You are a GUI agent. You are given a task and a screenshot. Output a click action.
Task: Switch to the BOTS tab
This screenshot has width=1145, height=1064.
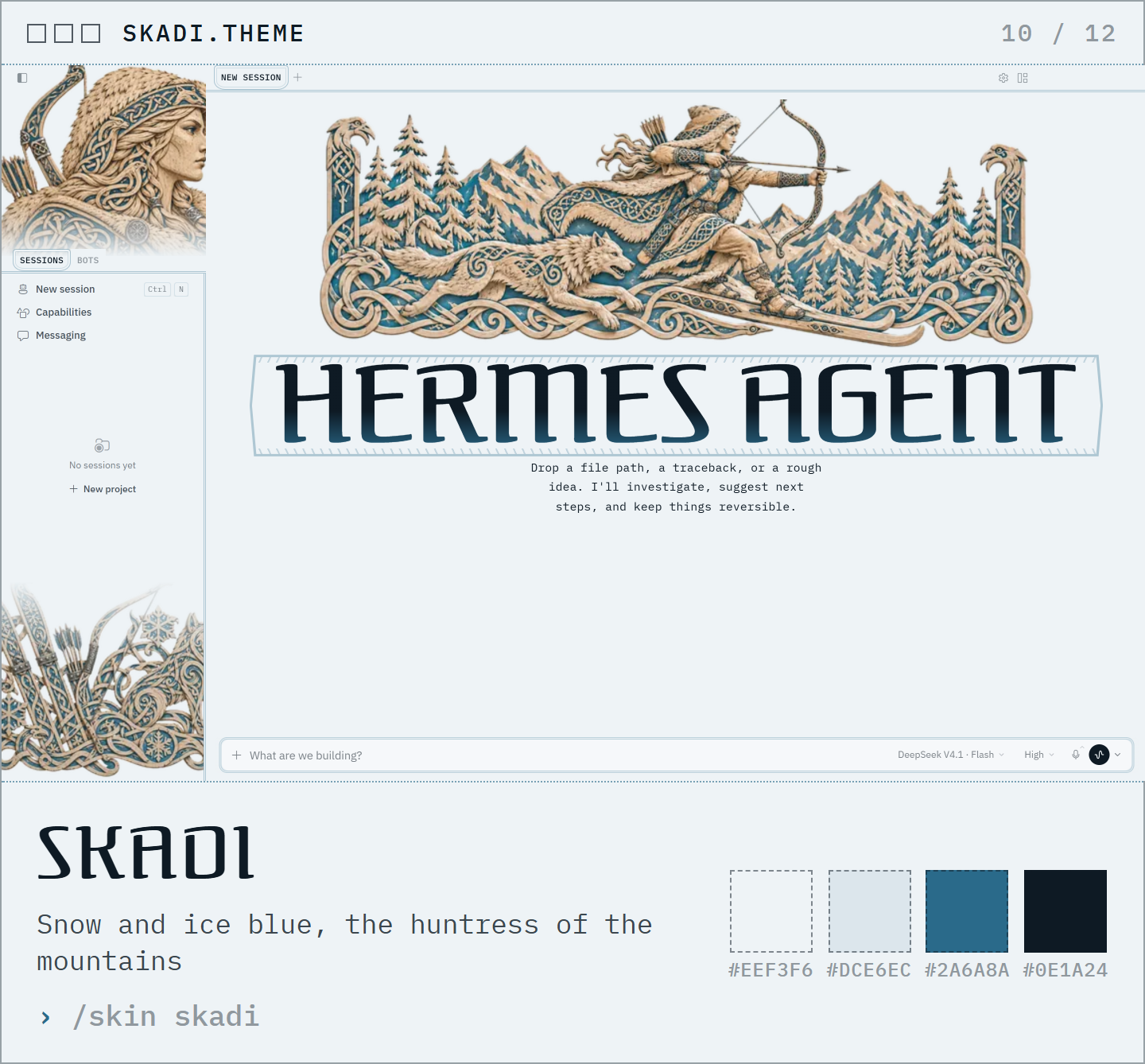pyautogui.click(x=88, y=260)
